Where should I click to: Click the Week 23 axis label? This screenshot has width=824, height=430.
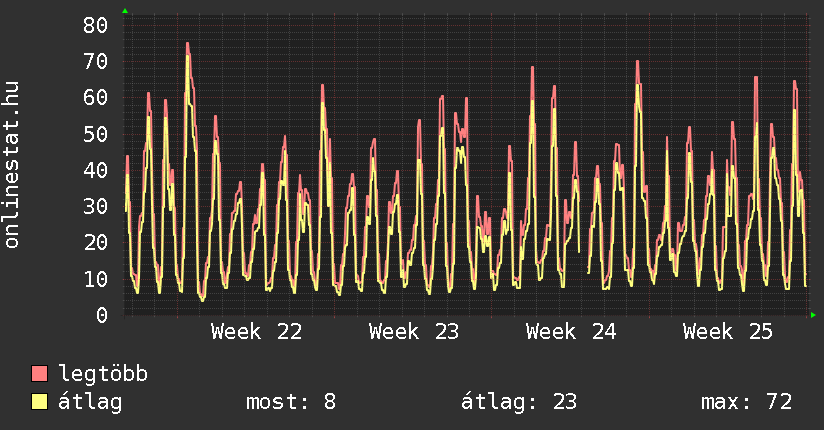click(414, 332)
